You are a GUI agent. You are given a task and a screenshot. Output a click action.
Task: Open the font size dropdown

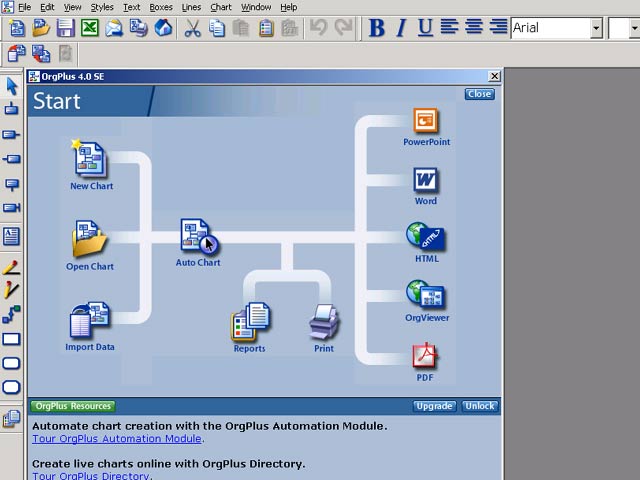click(634, 28)
